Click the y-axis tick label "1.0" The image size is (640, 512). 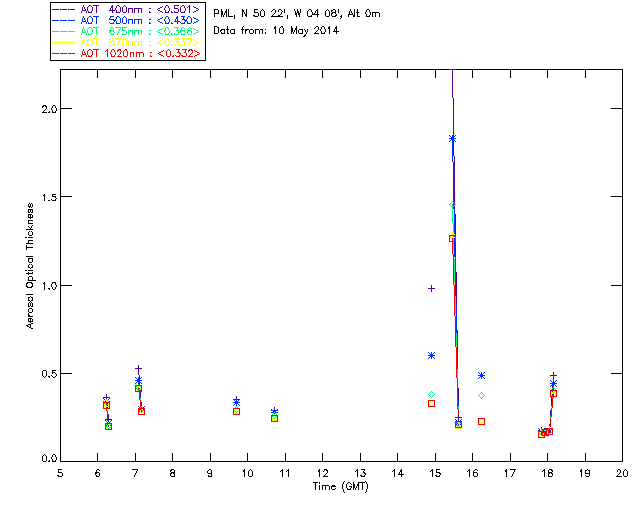pos(50,286)
